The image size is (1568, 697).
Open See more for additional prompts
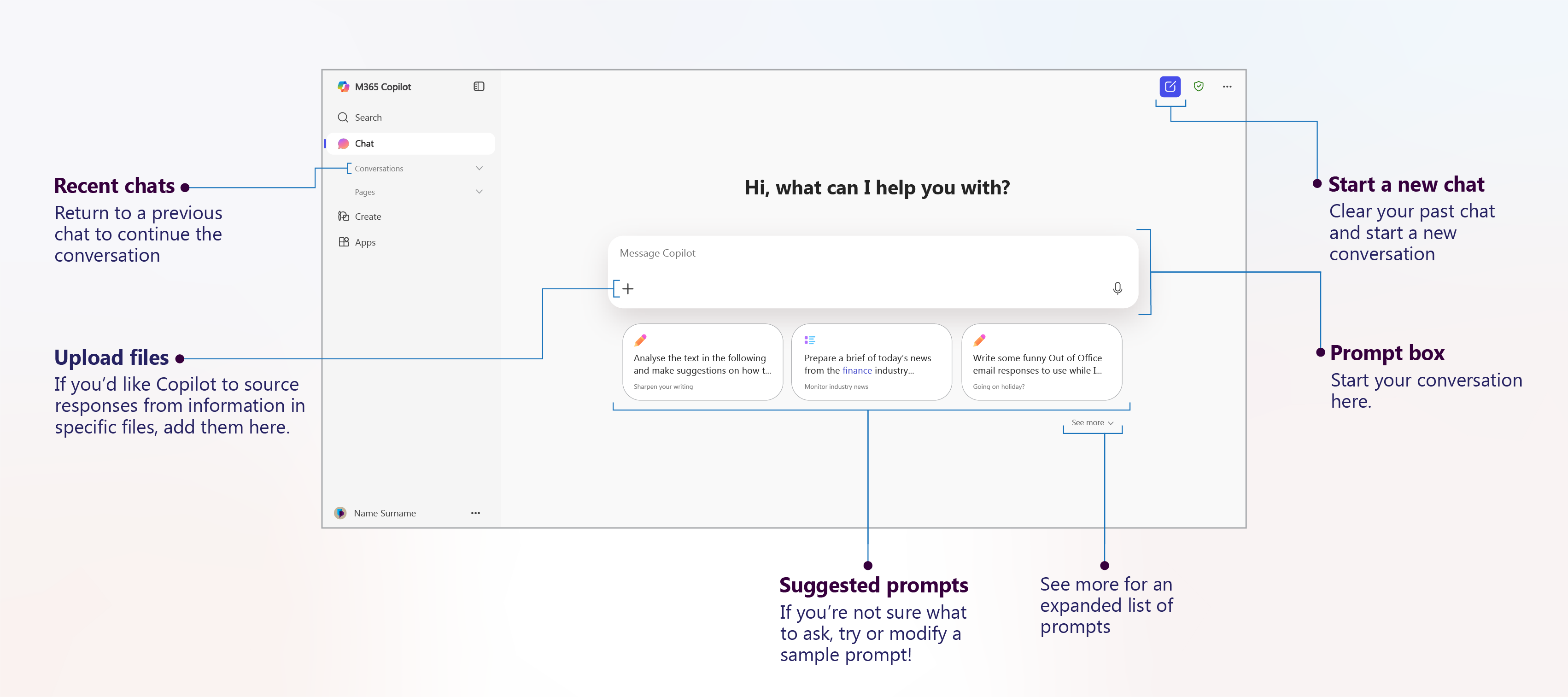[1091, 422]
